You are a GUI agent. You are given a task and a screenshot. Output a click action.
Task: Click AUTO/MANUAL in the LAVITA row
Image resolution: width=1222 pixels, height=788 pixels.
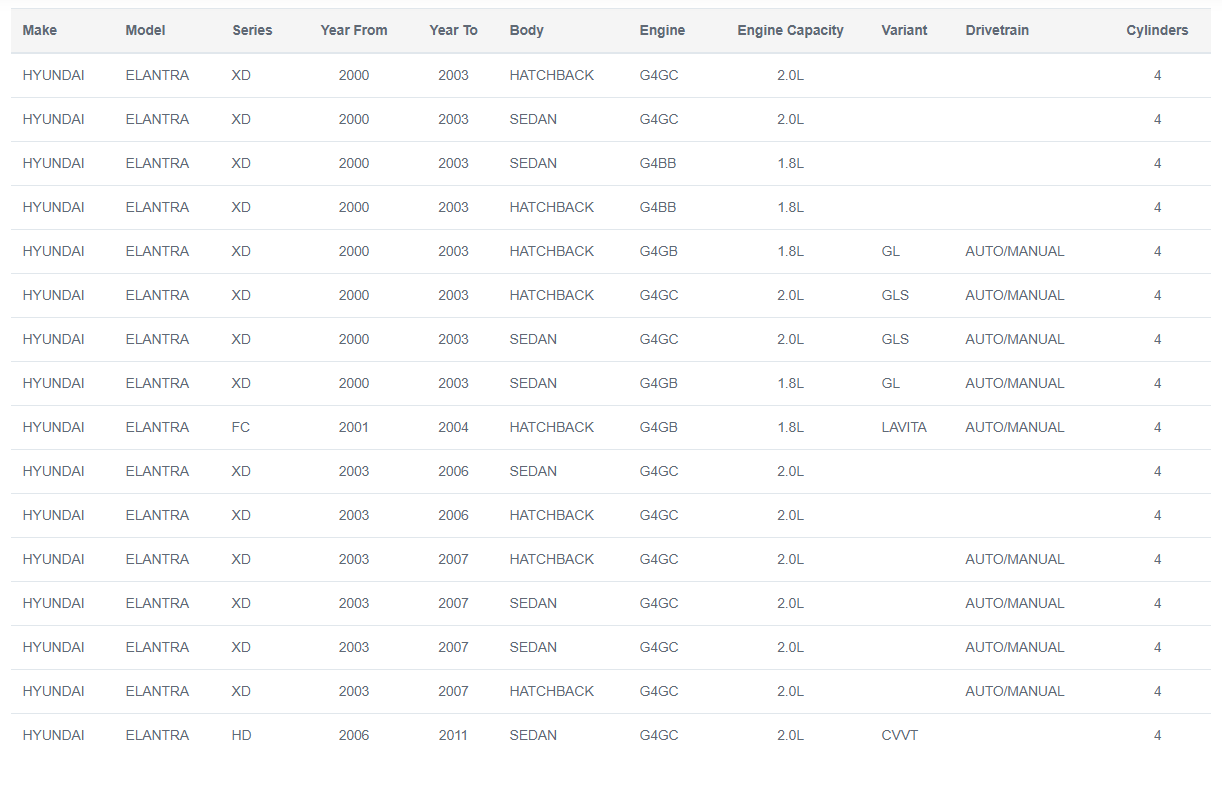coord(1015,427)
